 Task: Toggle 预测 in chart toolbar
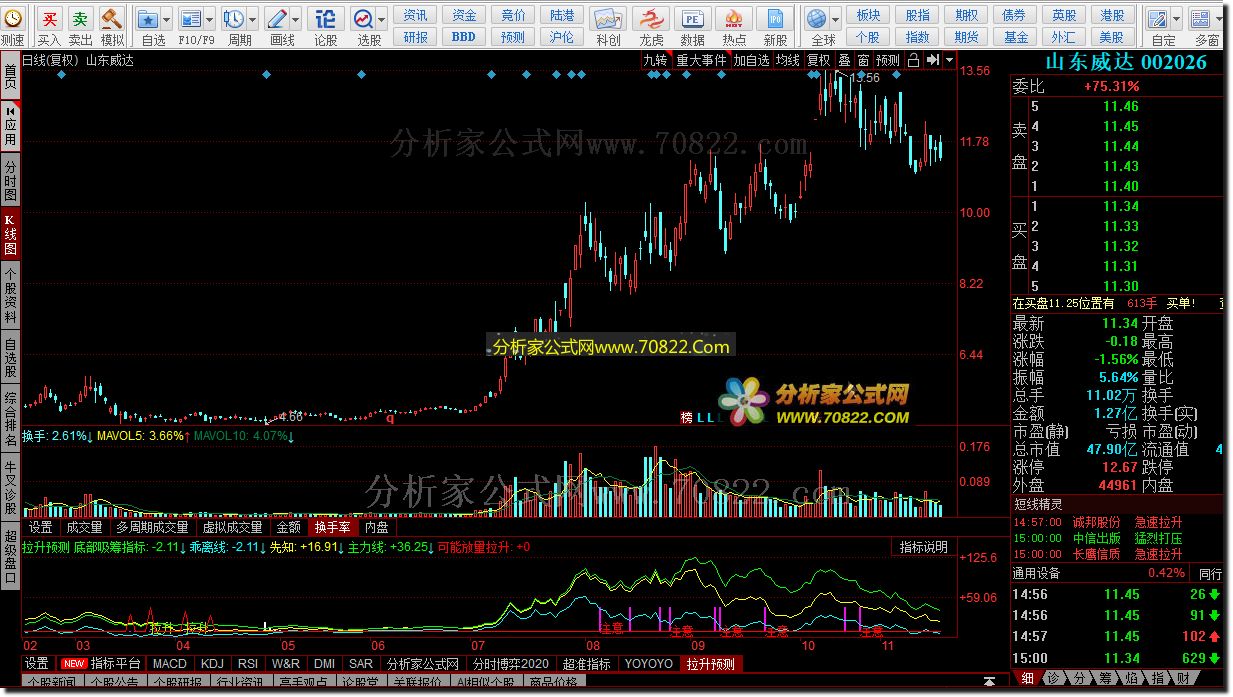coord(888,60)
